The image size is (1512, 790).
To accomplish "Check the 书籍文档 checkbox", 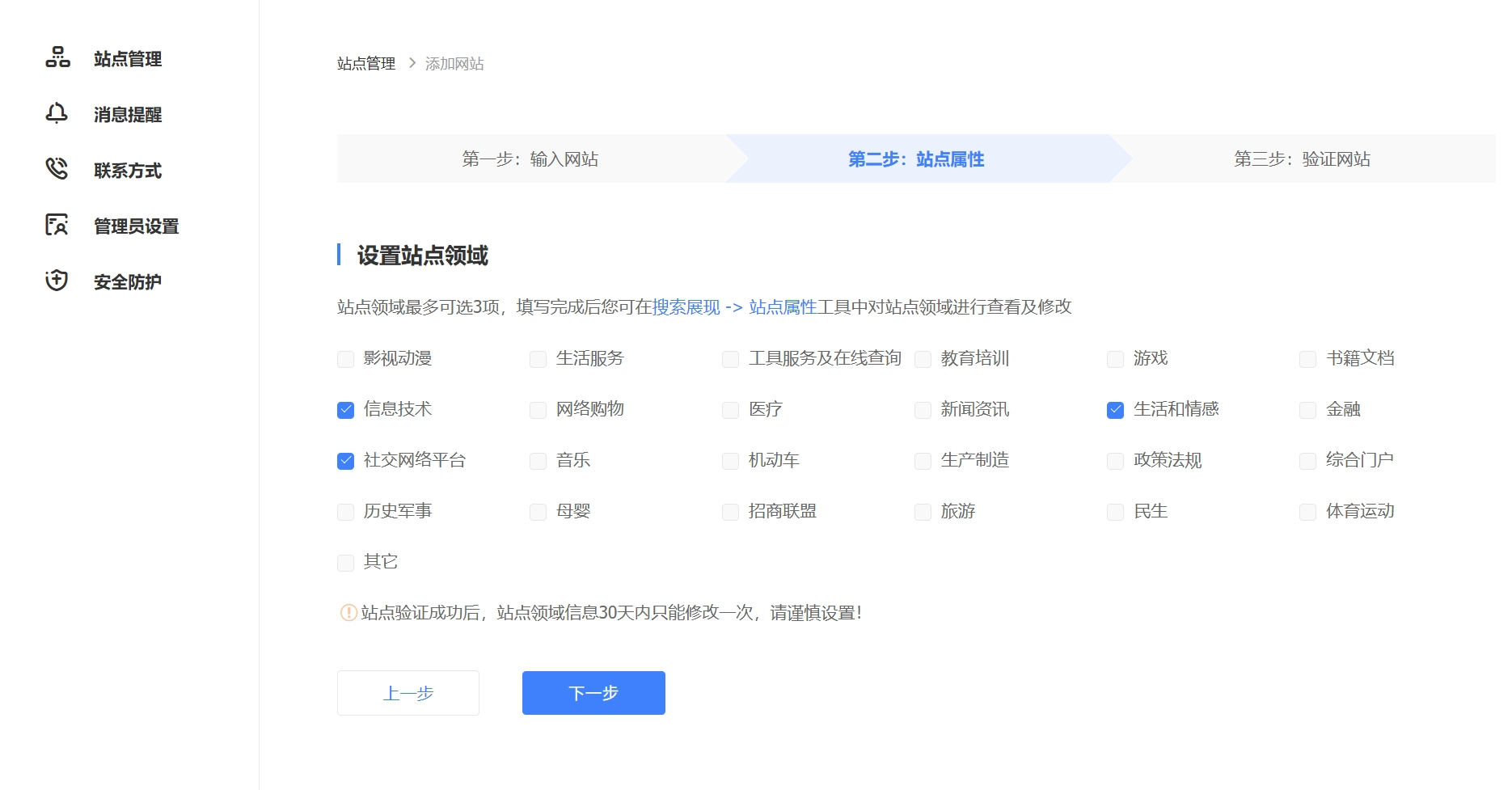I will pos(1307,359).
